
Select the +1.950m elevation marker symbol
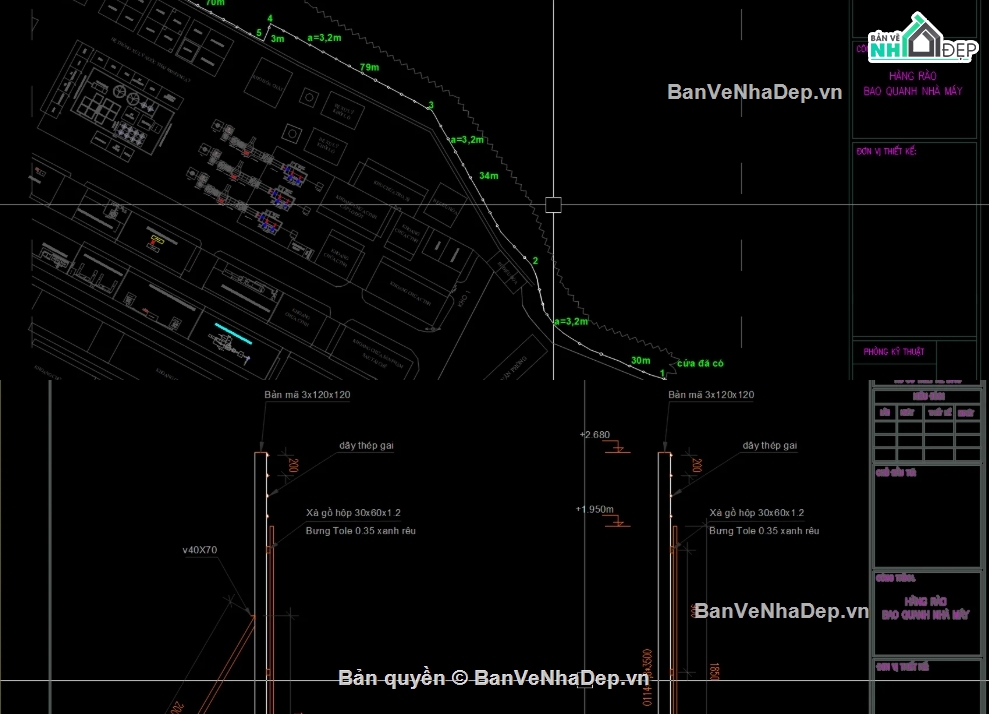tap(618, 521)
